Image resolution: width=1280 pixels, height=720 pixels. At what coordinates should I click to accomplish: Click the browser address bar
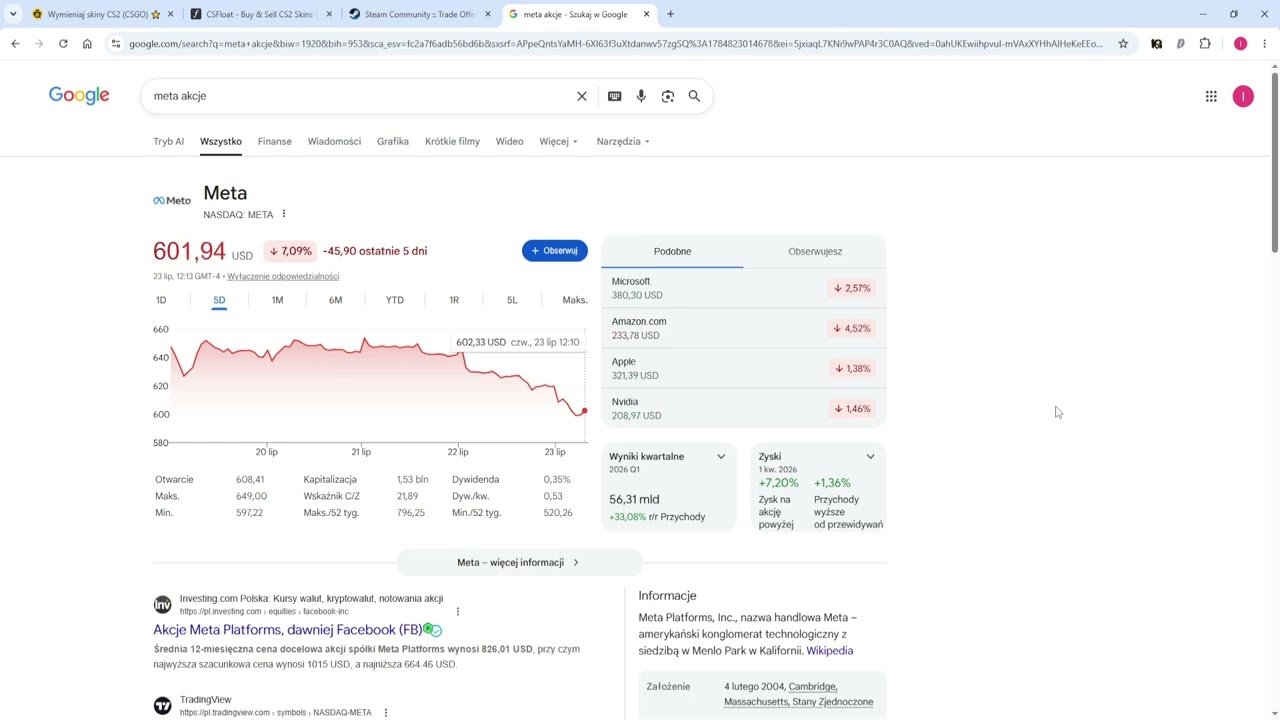[x=616, y=44]
